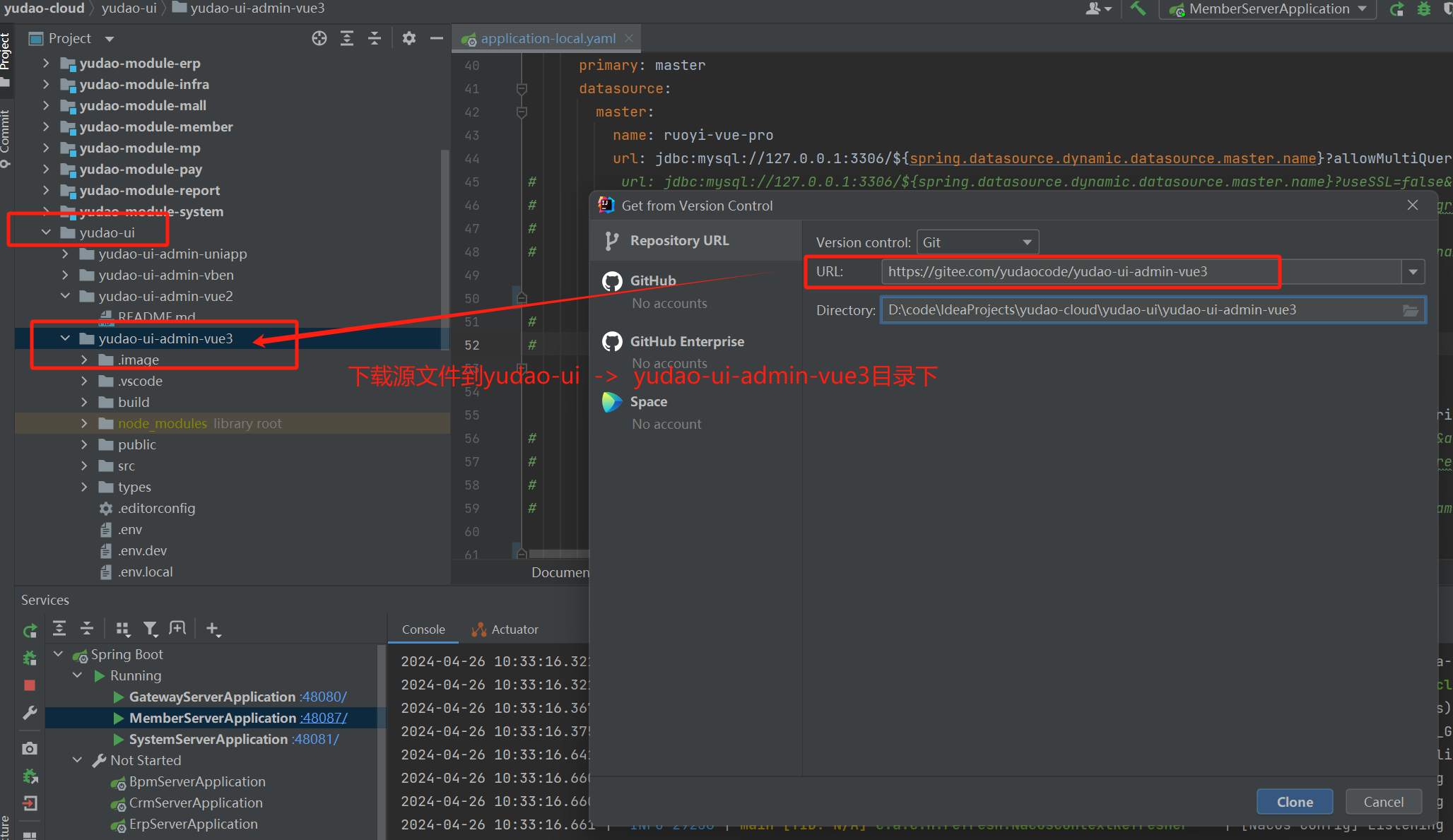Click the rerun icon in top toolbar
1453x840 pixels.
[x=1396, y=9]
